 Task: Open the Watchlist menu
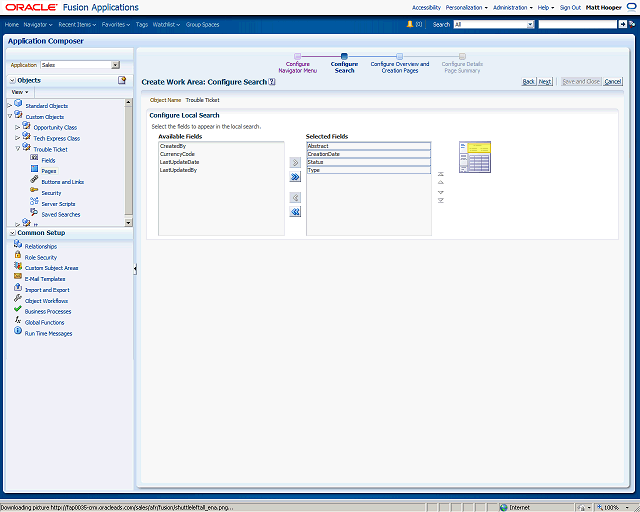[167, 24]
